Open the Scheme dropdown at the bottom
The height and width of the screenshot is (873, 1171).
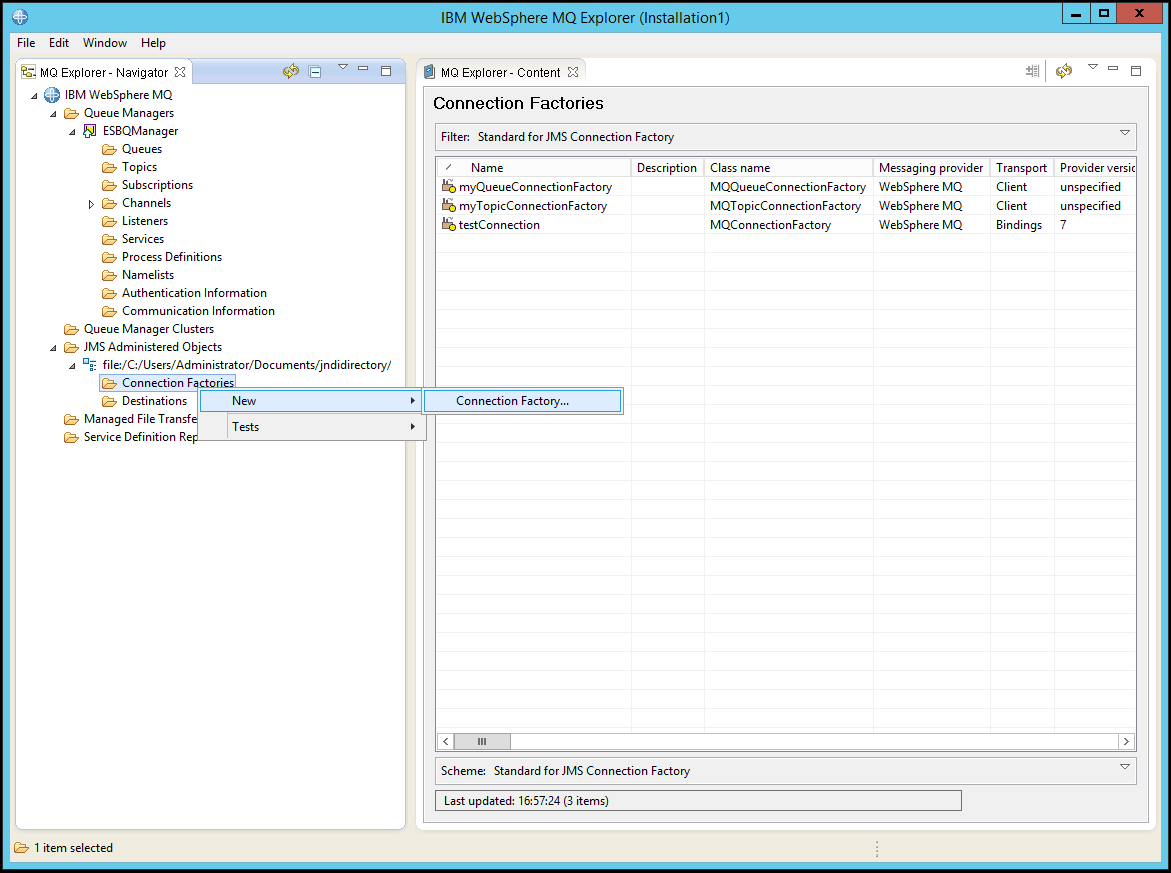click(1124, 770)
